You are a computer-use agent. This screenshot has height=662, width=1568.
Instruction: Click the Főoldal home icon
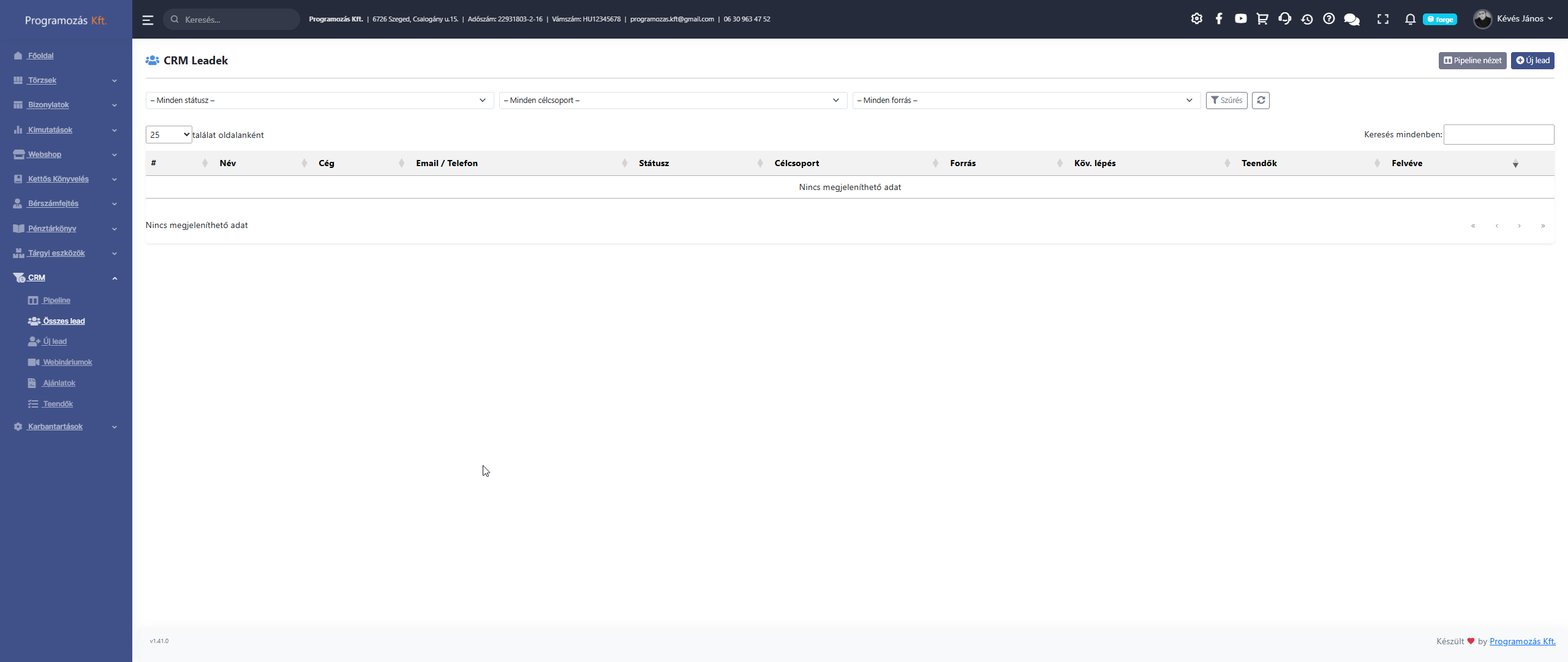(x=18, y=56)
